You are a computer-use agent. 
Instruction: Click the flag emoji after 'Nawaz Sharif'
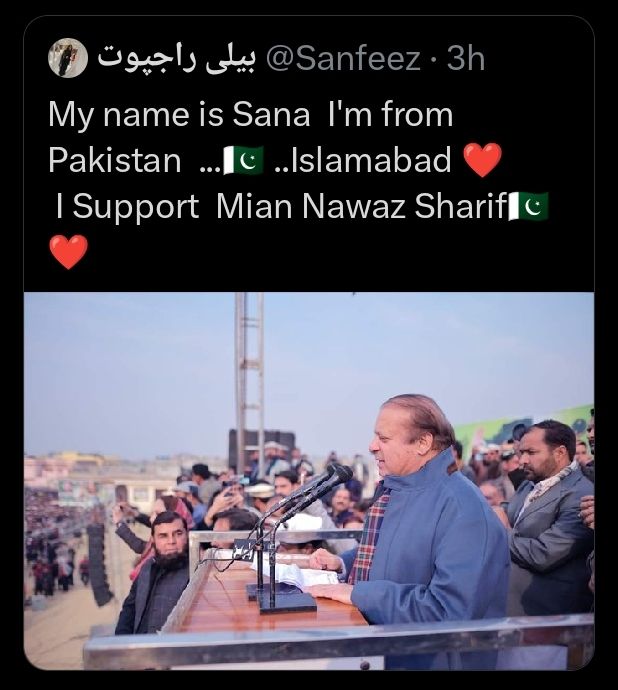[x=528, y=206]
